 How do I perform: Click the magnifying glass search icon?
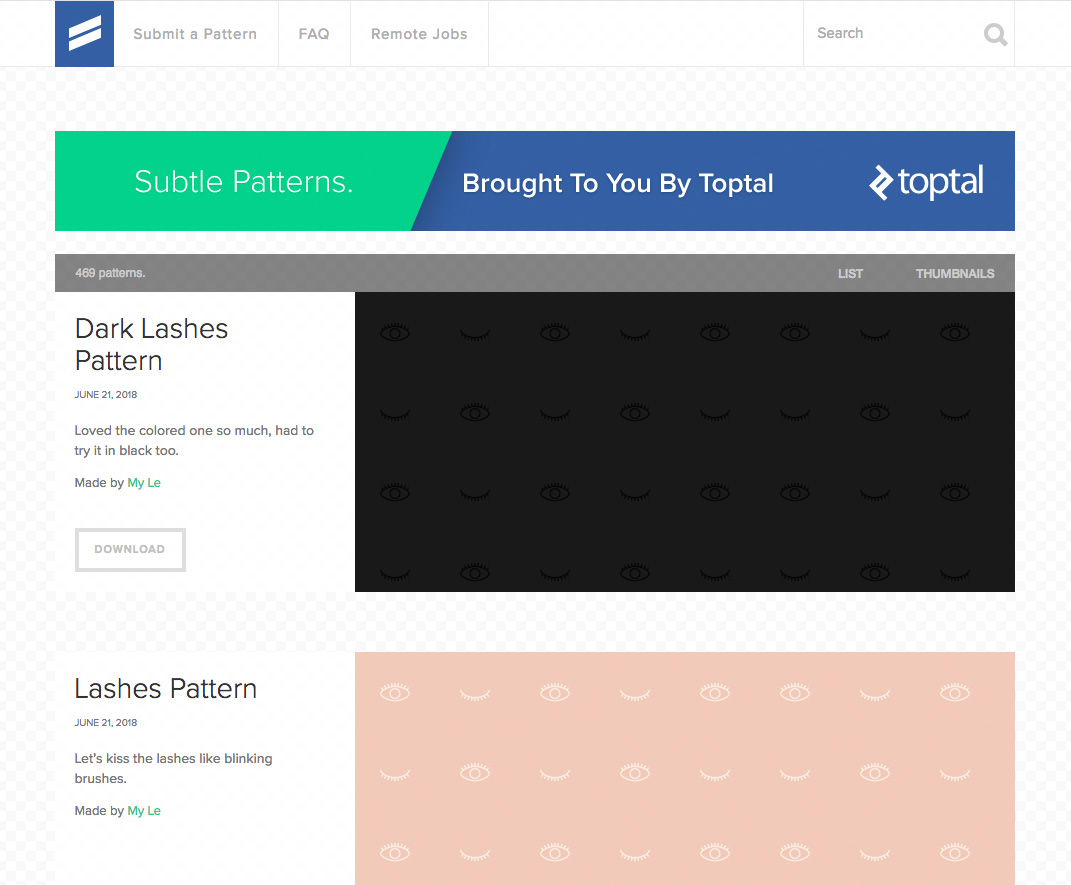995,34
